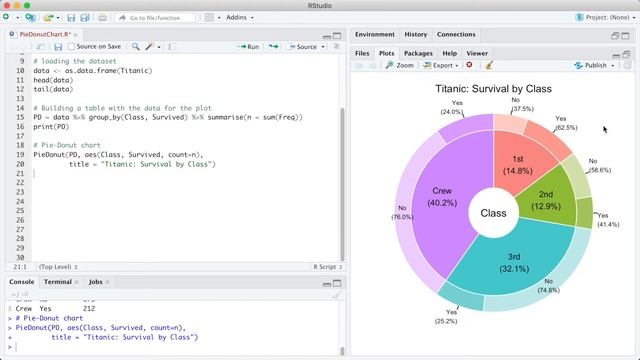Minimize the Plots pane
Screen dimensions: 640x360
[x=616, y=55]
